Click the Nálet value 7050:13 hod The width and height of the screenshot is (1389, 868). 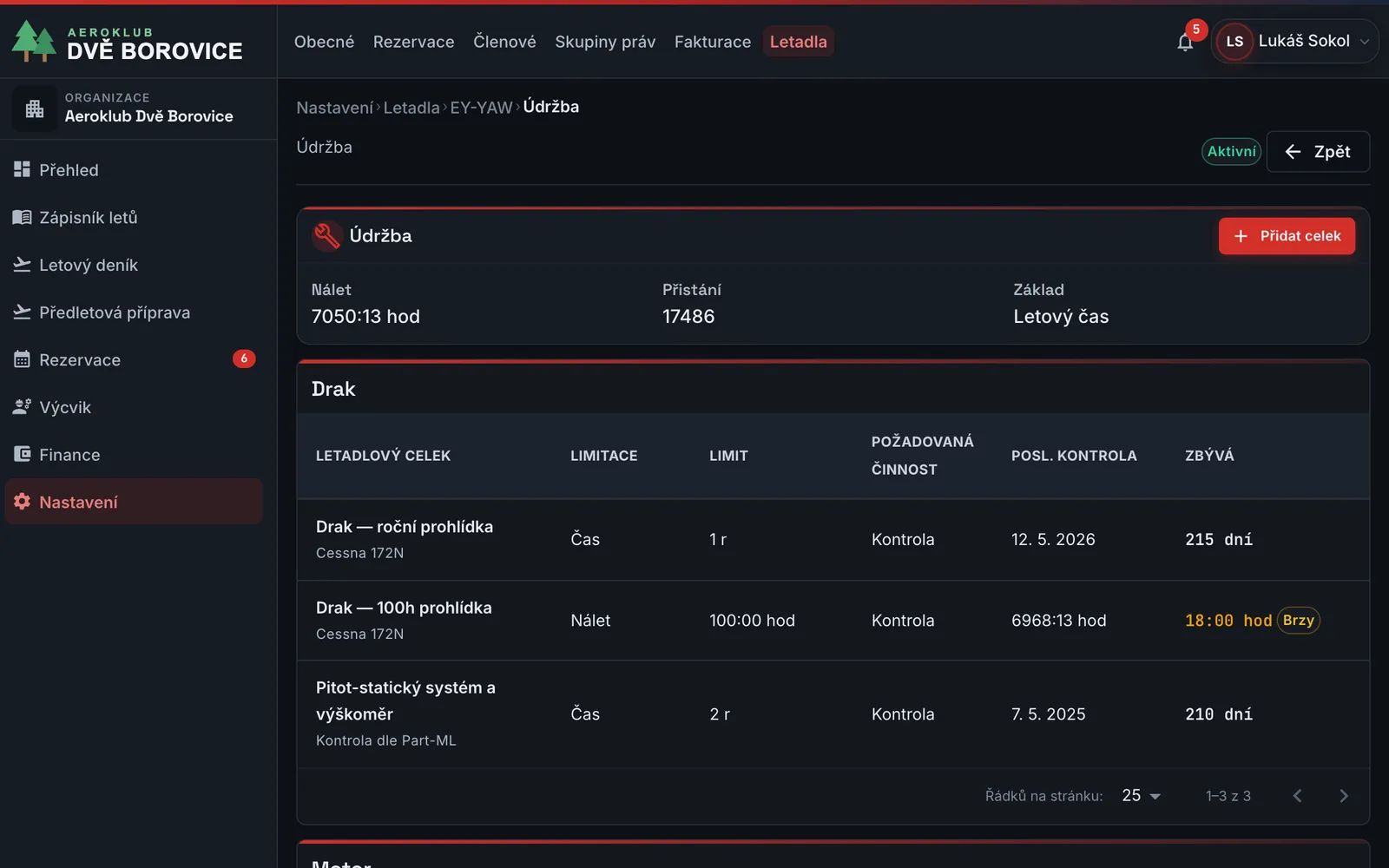(365, 317)
